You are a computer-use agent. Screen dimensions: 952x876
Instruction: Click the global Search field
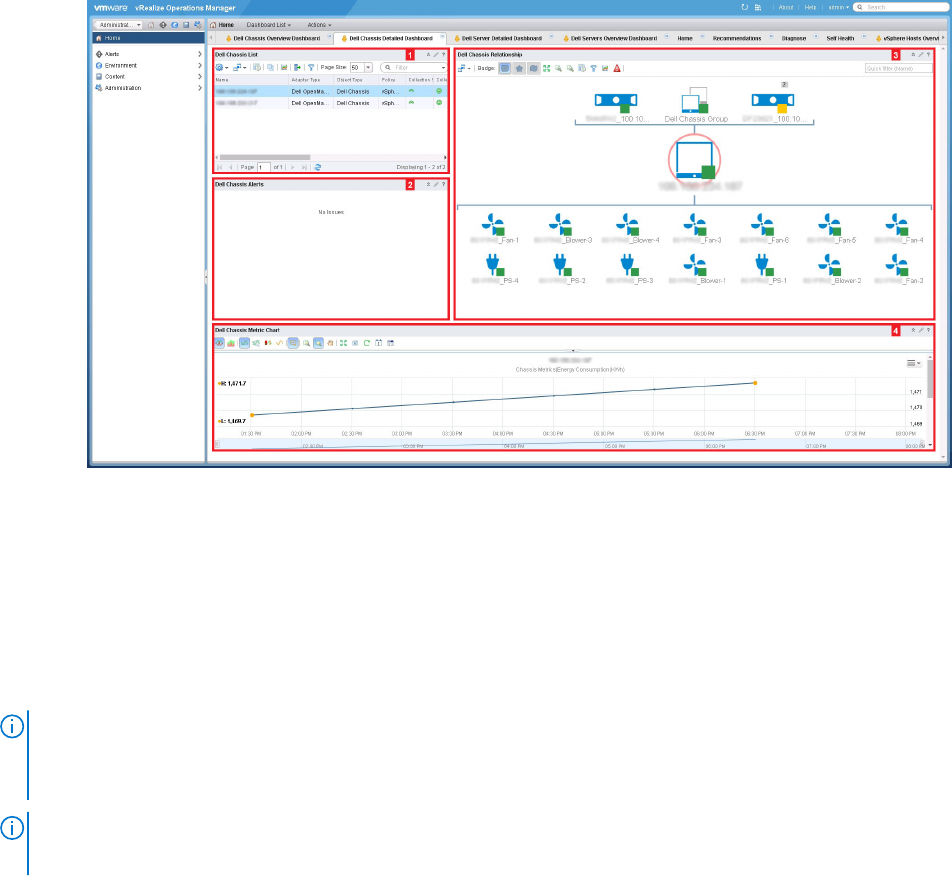(x=900, y=7)
